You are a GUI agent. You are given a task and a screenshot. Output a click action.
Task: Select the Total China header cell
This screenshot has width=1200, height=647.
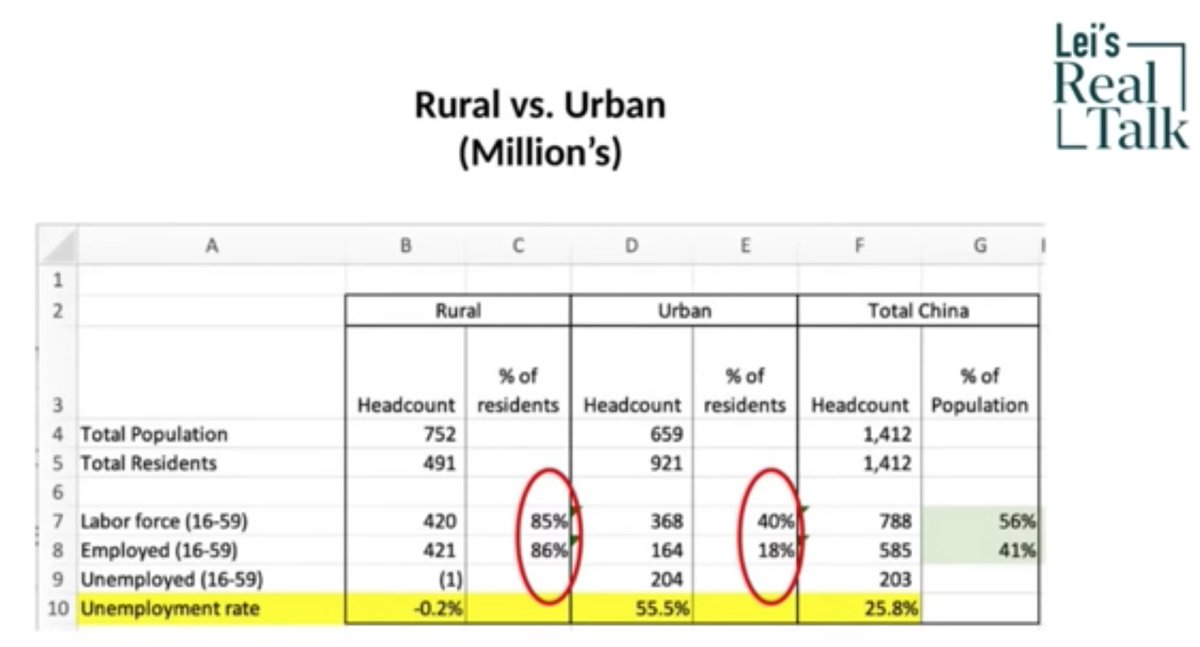point(918,311)
